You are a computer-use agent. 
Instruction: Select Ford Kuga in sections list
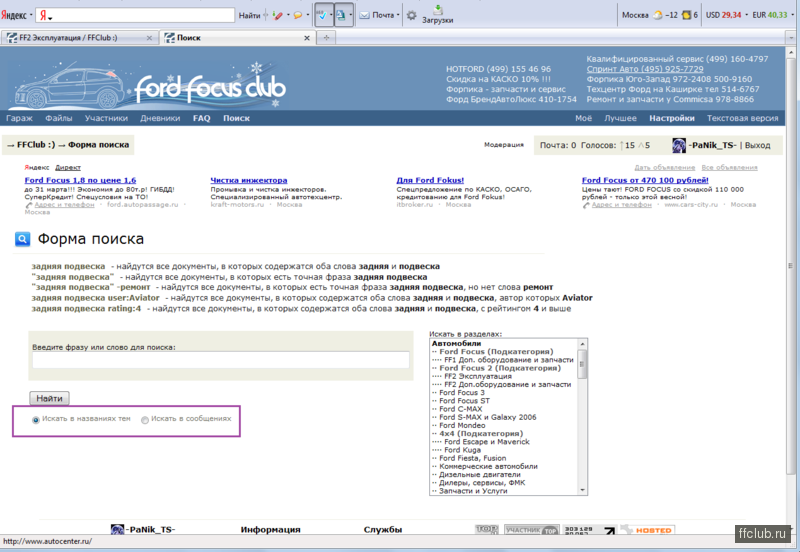click(x=462, y=450)
